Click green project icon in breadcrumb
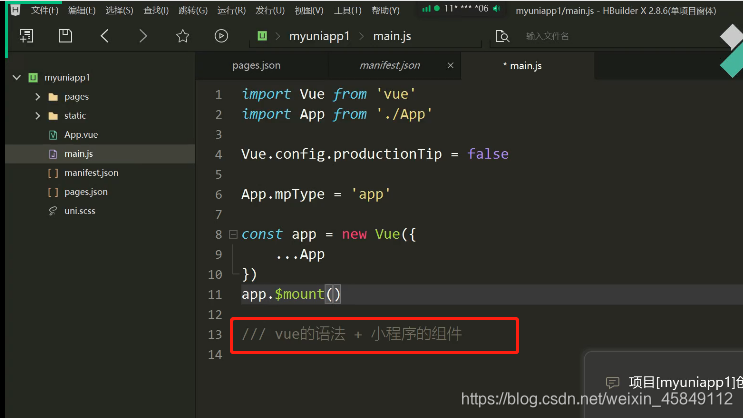Screen dimensions: 743x418 coord(262,36)
